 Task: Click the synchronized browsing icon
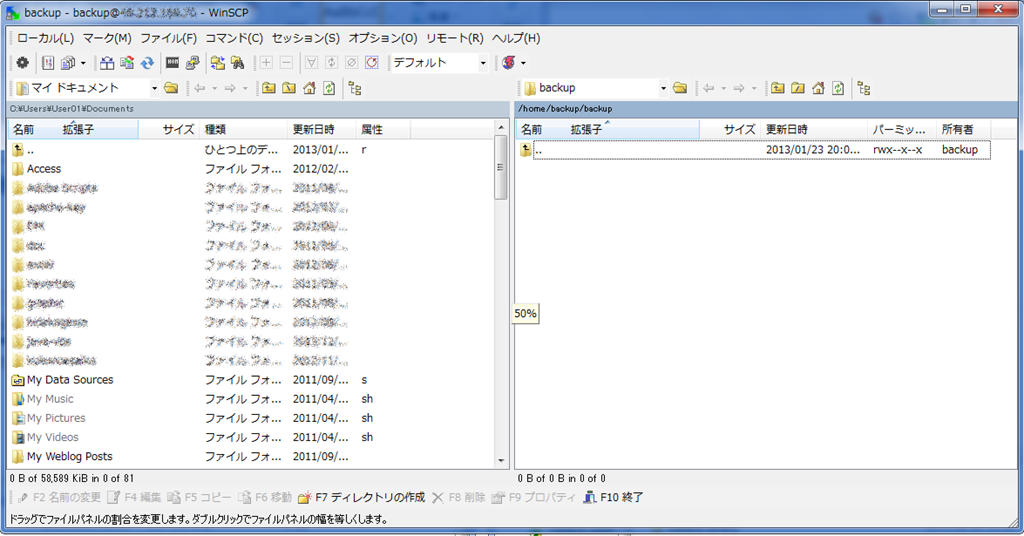point(217,63)
